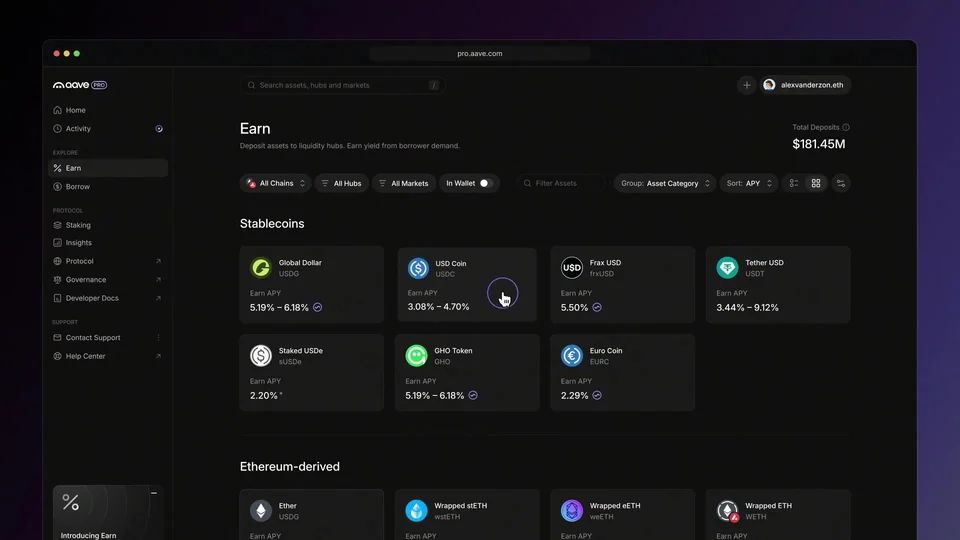Open the Developer Docs link
The image size is (960, 540).
point(108,298)
